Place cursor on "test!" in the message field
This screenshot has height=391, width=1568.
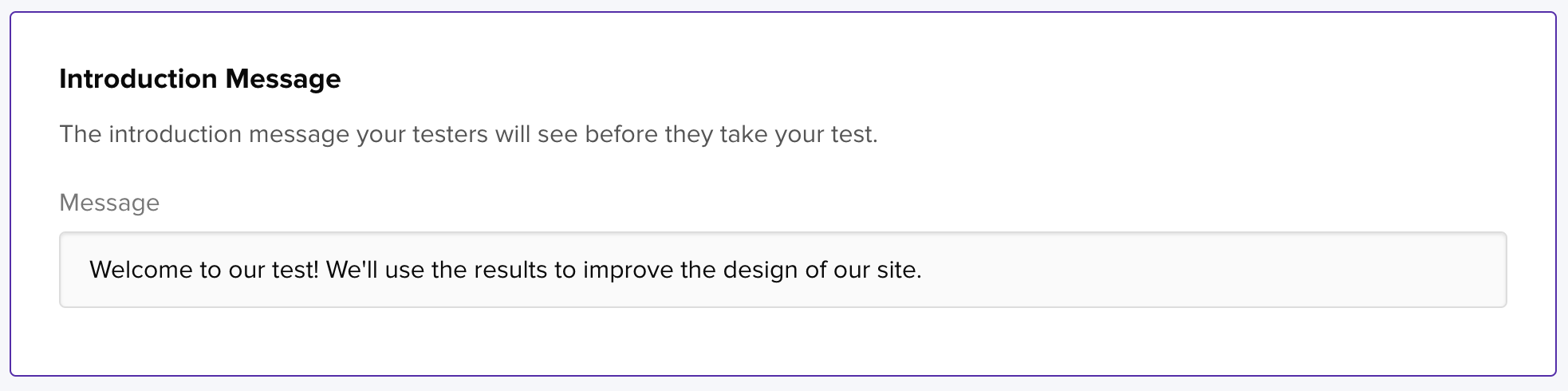click(x=295, y=270)
